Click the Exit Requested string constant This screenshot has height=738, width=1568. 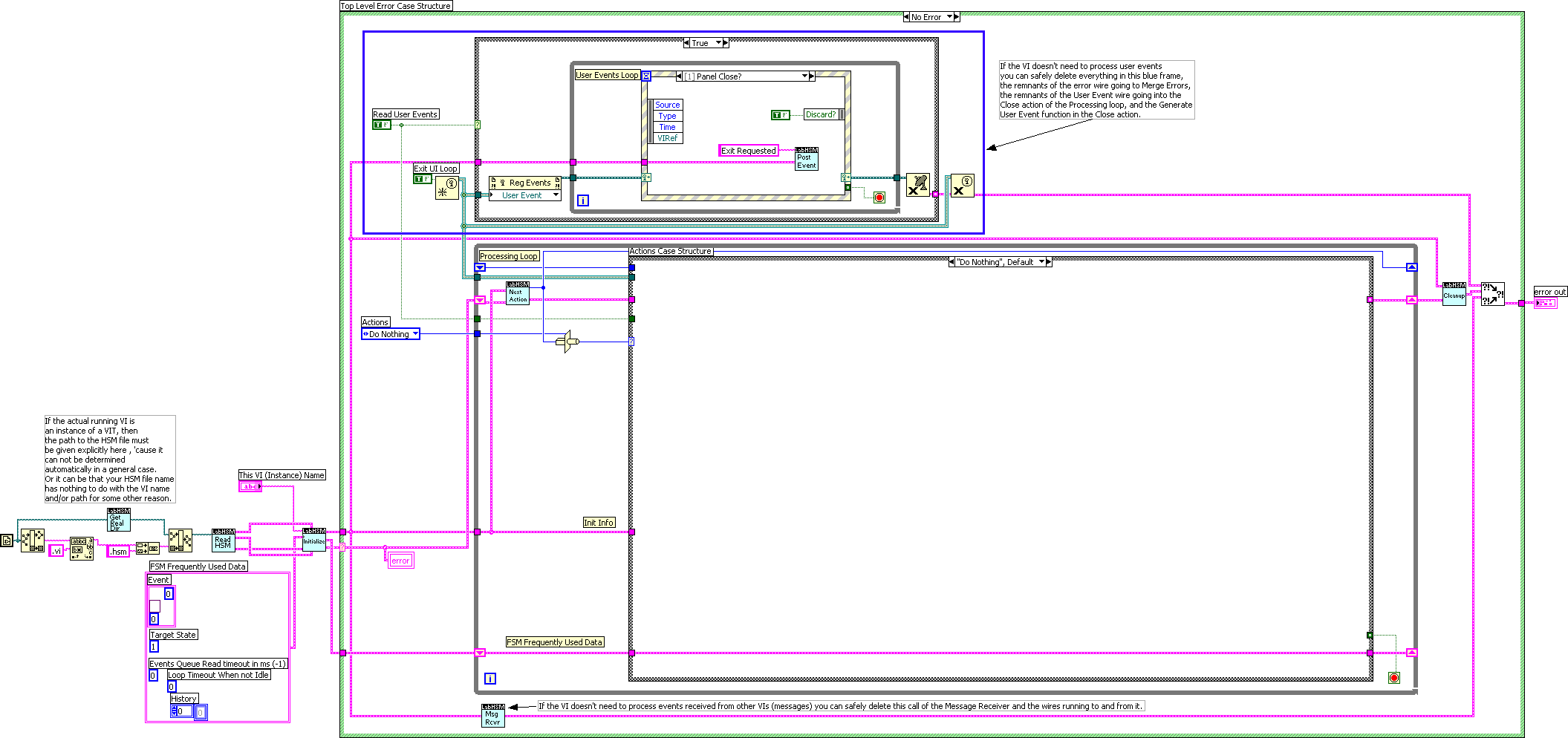point(748,151)
